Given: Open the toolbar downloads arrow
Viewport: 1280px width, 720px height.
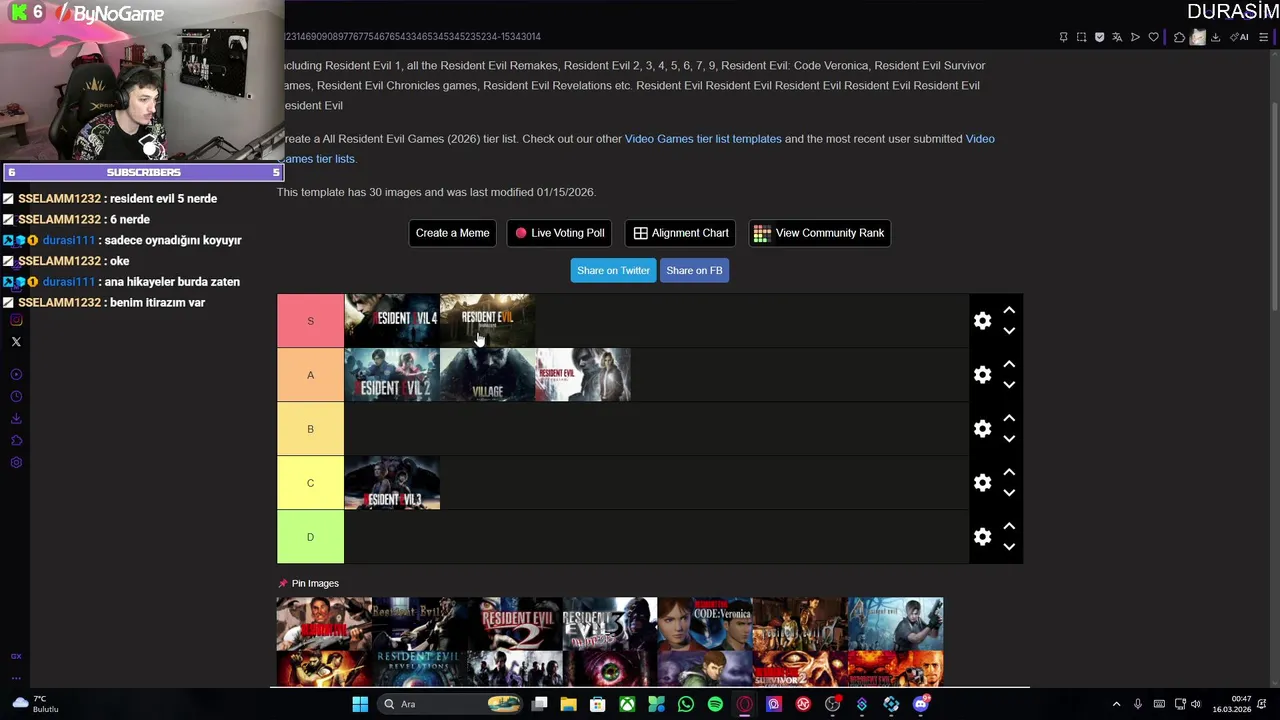Looking at the screenshot, I should point(1215,37).
